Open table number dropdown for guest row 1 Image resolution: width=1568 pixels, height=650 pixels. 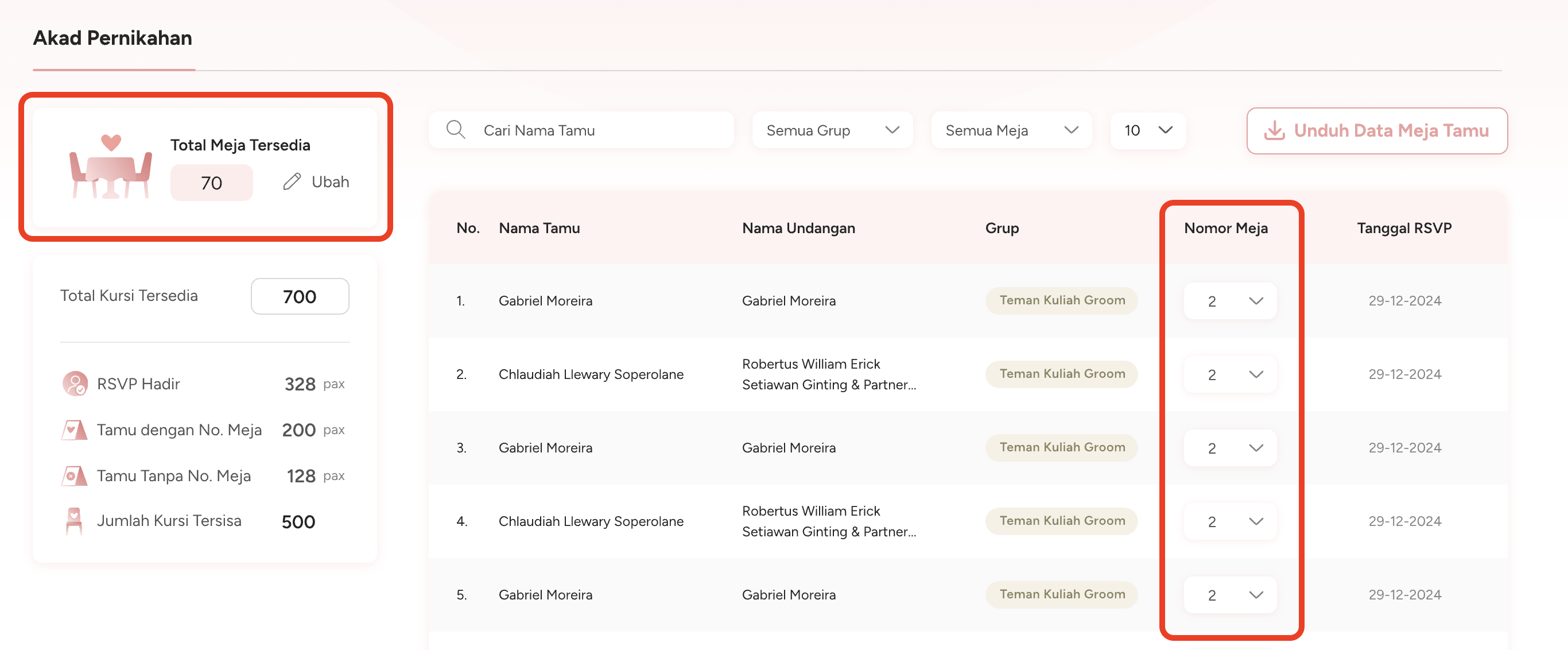coord(1229,301)
